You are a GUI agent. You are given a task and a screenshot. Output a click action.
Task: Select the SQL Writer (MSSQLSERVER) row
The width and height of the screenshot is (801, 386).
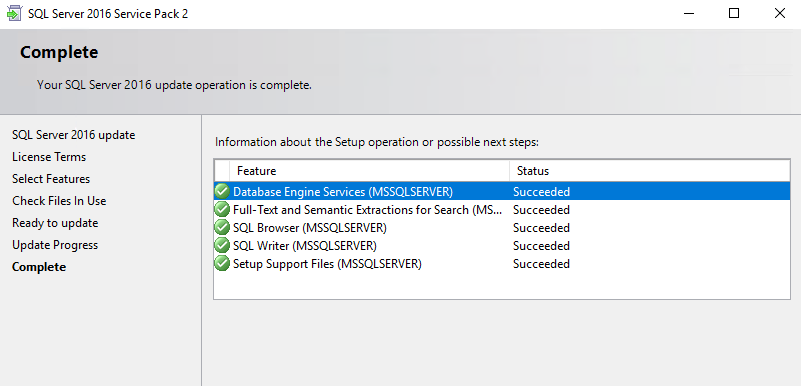pos(502,246)
